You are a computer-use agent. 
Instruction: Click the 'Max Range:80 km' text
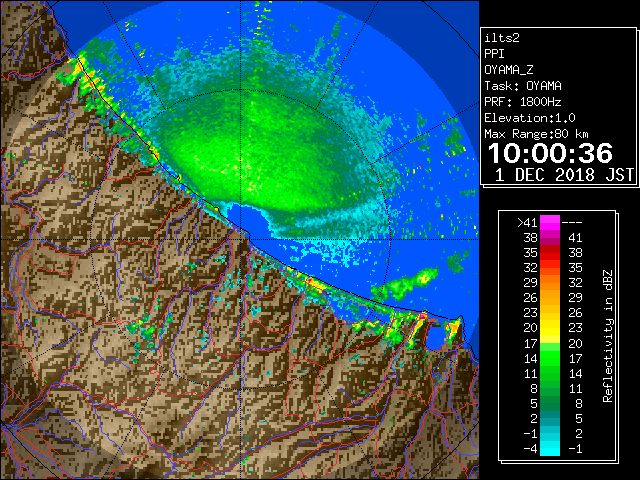[x=536, y=134]
